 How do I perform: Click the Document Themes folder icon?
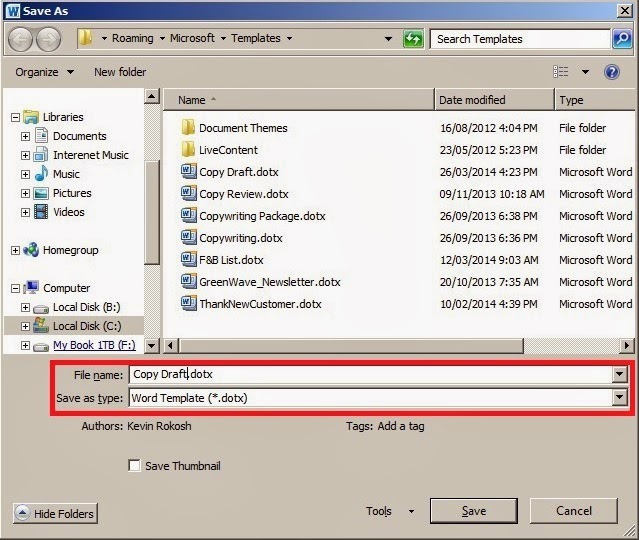tap(188, 128)
